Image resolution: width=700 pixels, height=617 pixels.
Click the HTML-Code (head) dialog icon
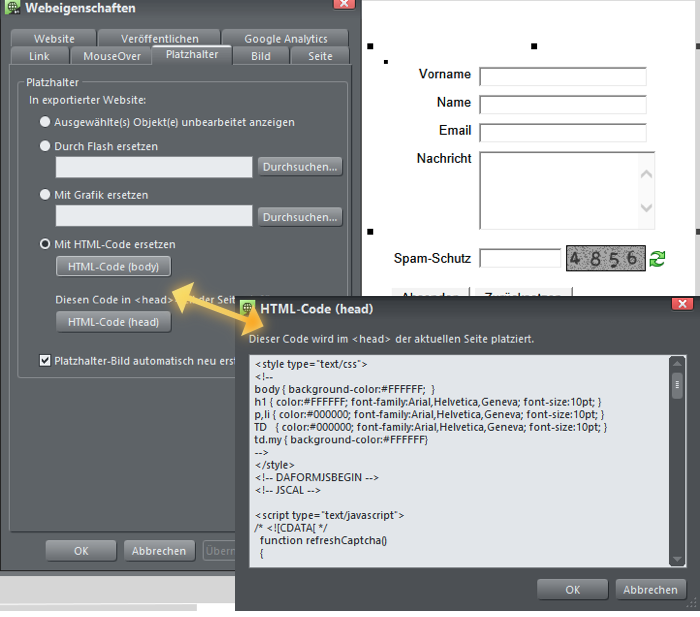(247, 308)
